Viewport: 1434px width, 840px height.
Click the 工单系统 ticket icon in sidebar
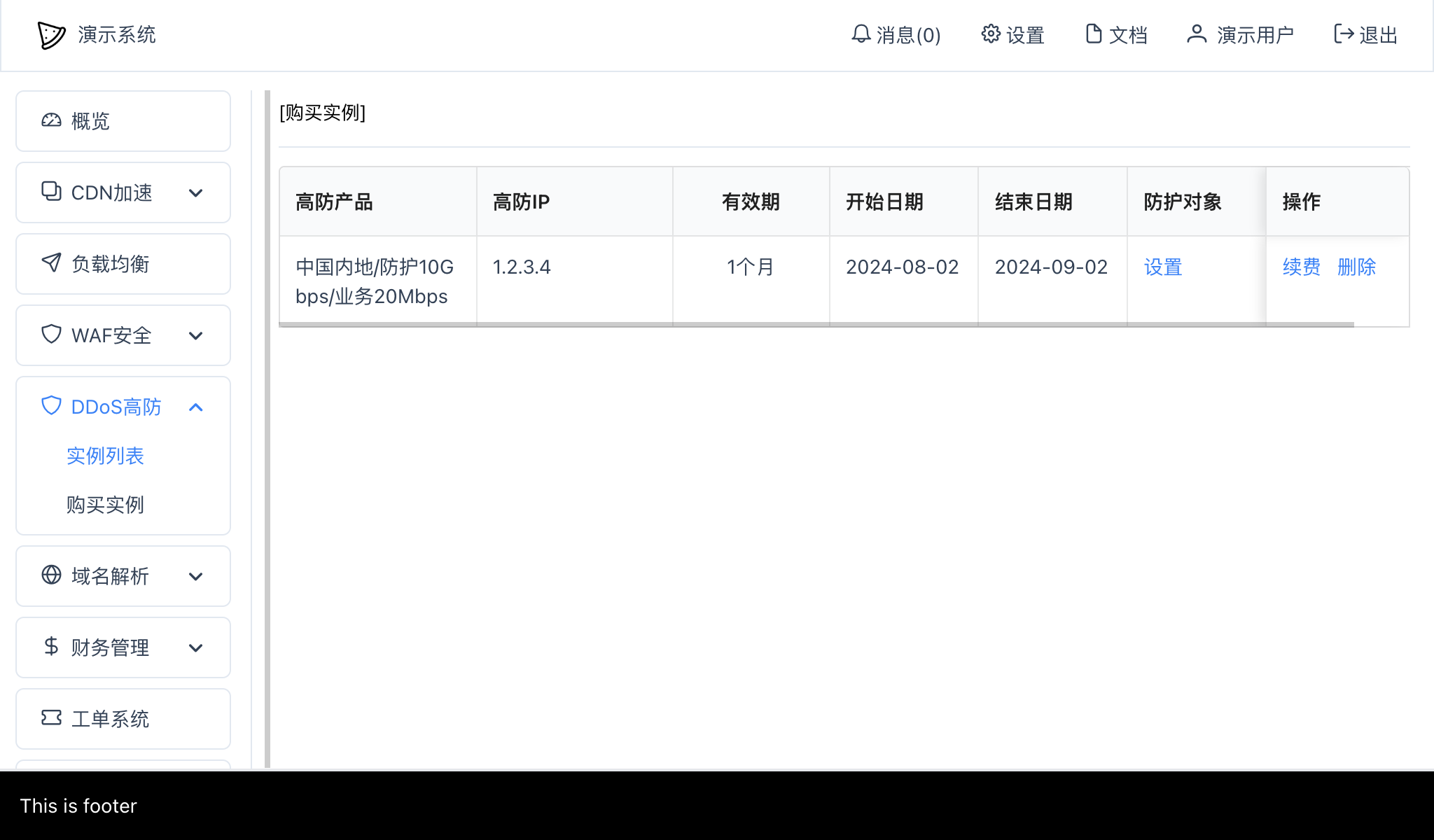51,719
